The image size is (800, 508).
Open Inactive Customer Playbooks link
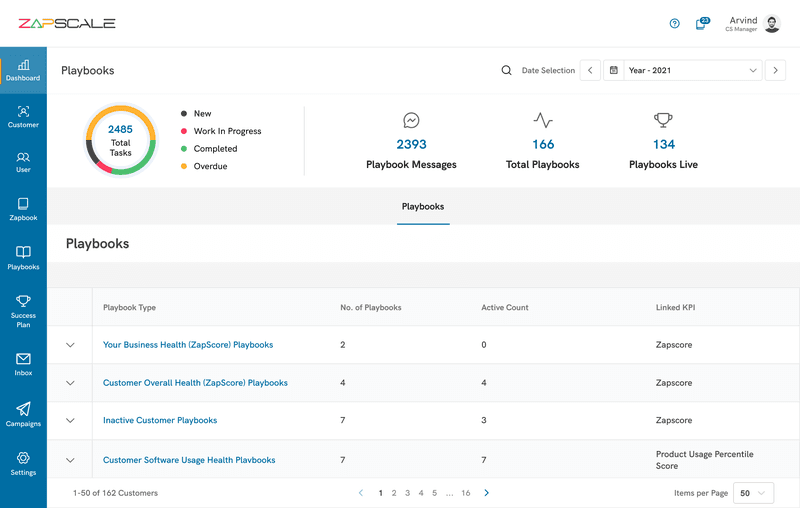[x=160, y=420]
